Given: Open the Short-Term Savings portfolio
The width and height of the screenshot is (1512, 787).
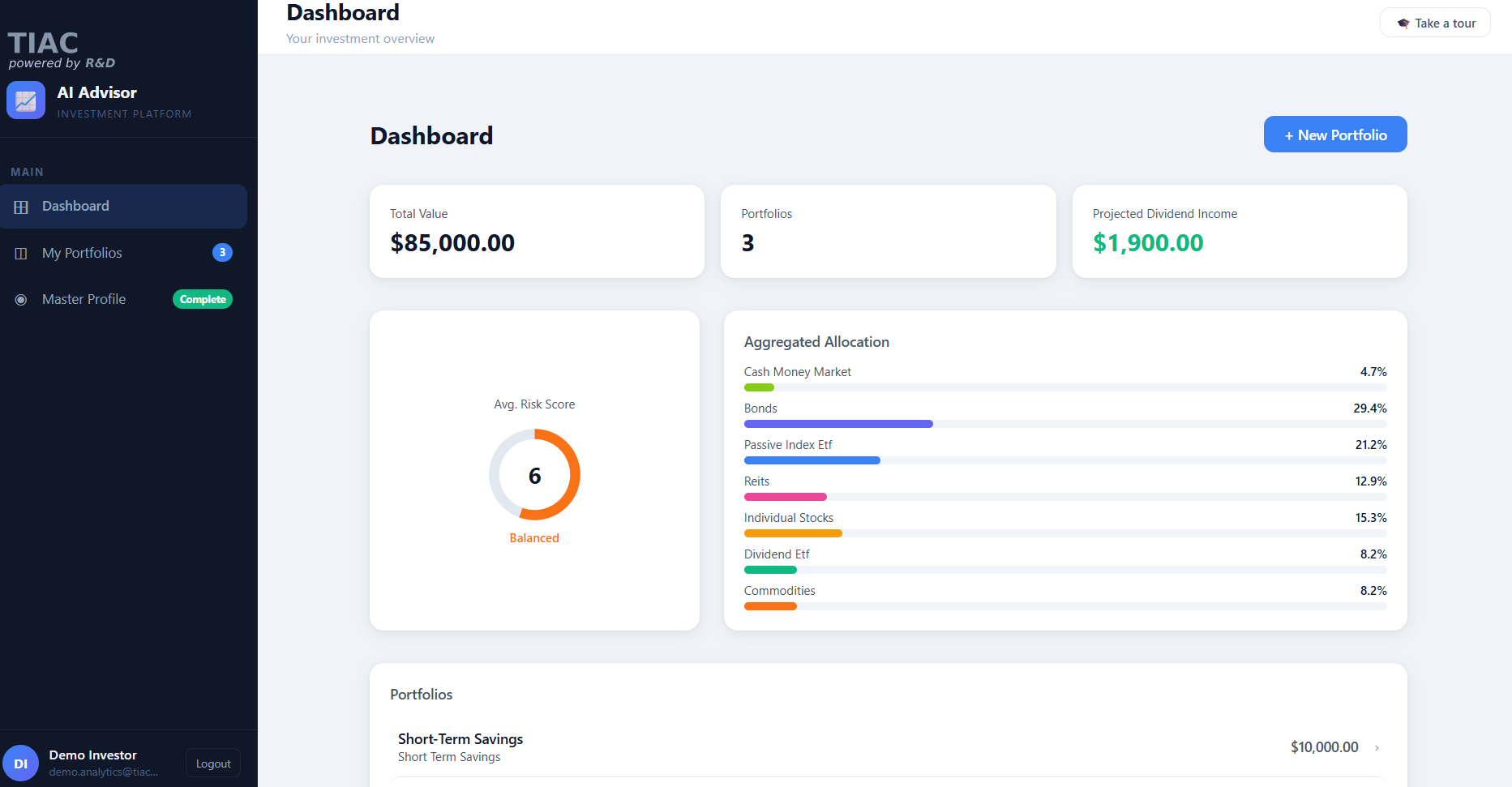Looking at the screenshot, I should coord(888,747).
